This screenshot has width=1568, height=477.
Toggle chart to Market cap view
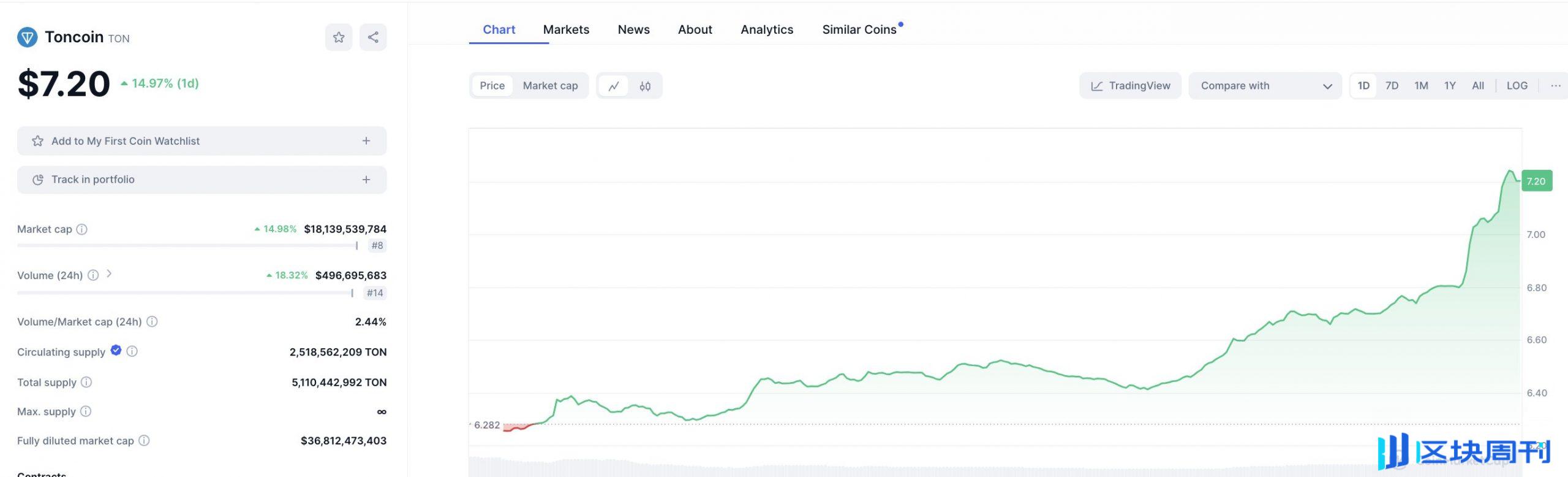550,86
